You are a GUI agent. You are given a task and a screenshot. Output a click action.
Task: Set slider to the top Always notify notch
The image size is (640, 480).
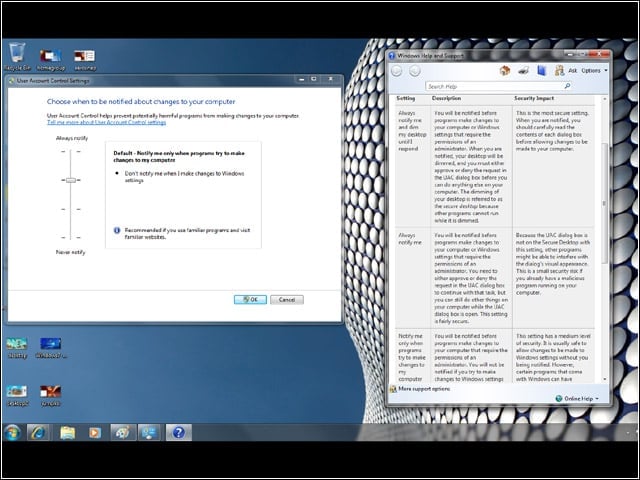pyautogui.click(x=71, y=151)
